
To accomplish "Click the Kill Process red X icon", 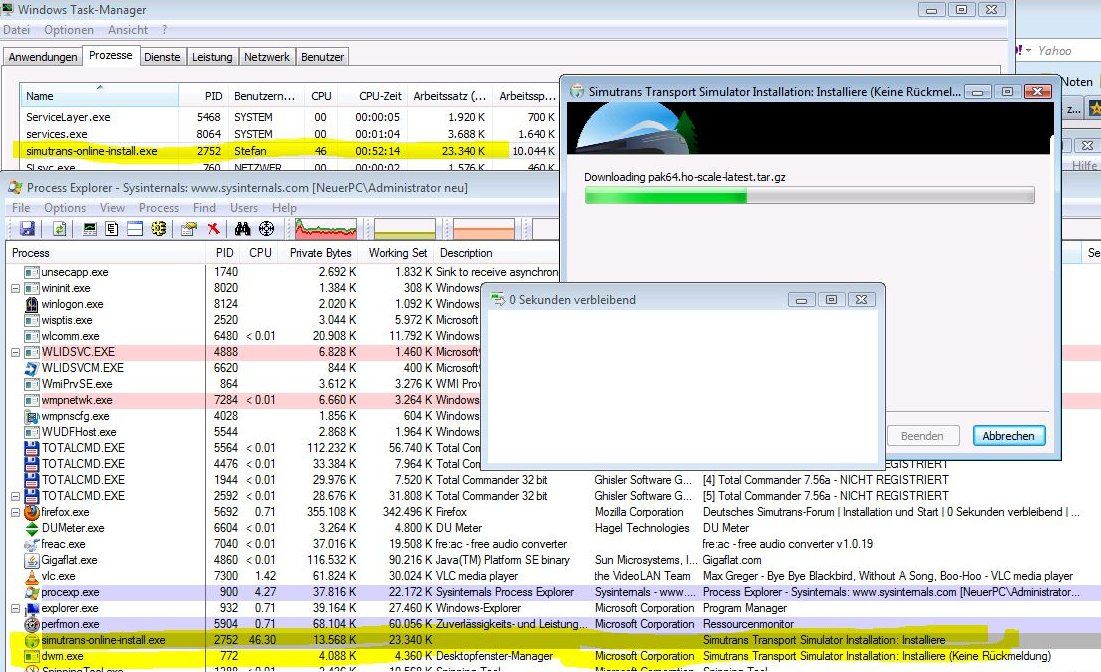I will [213, 229].
